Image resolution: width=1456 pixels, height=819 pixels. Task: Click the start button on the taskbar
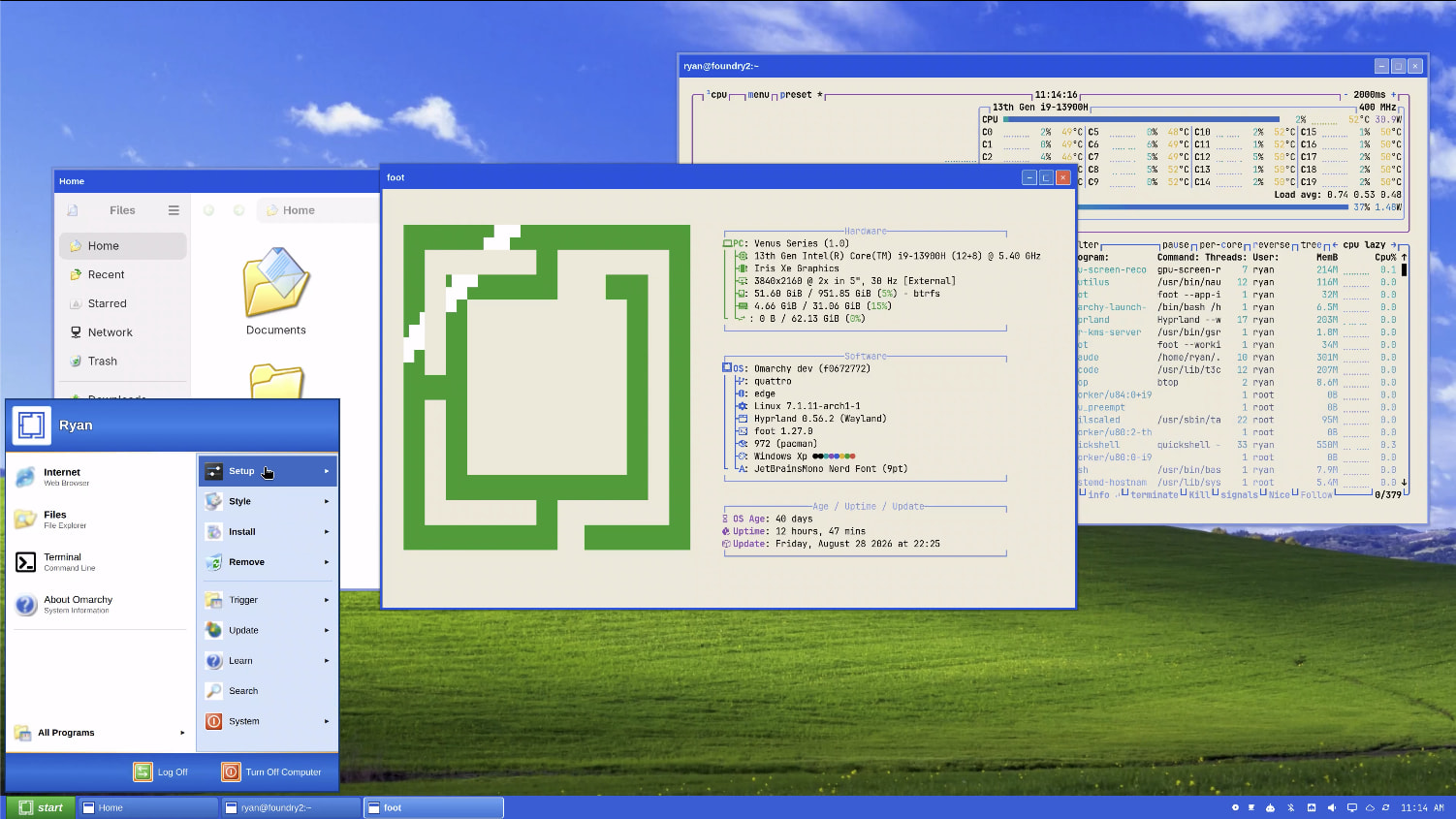coord(40,807)
